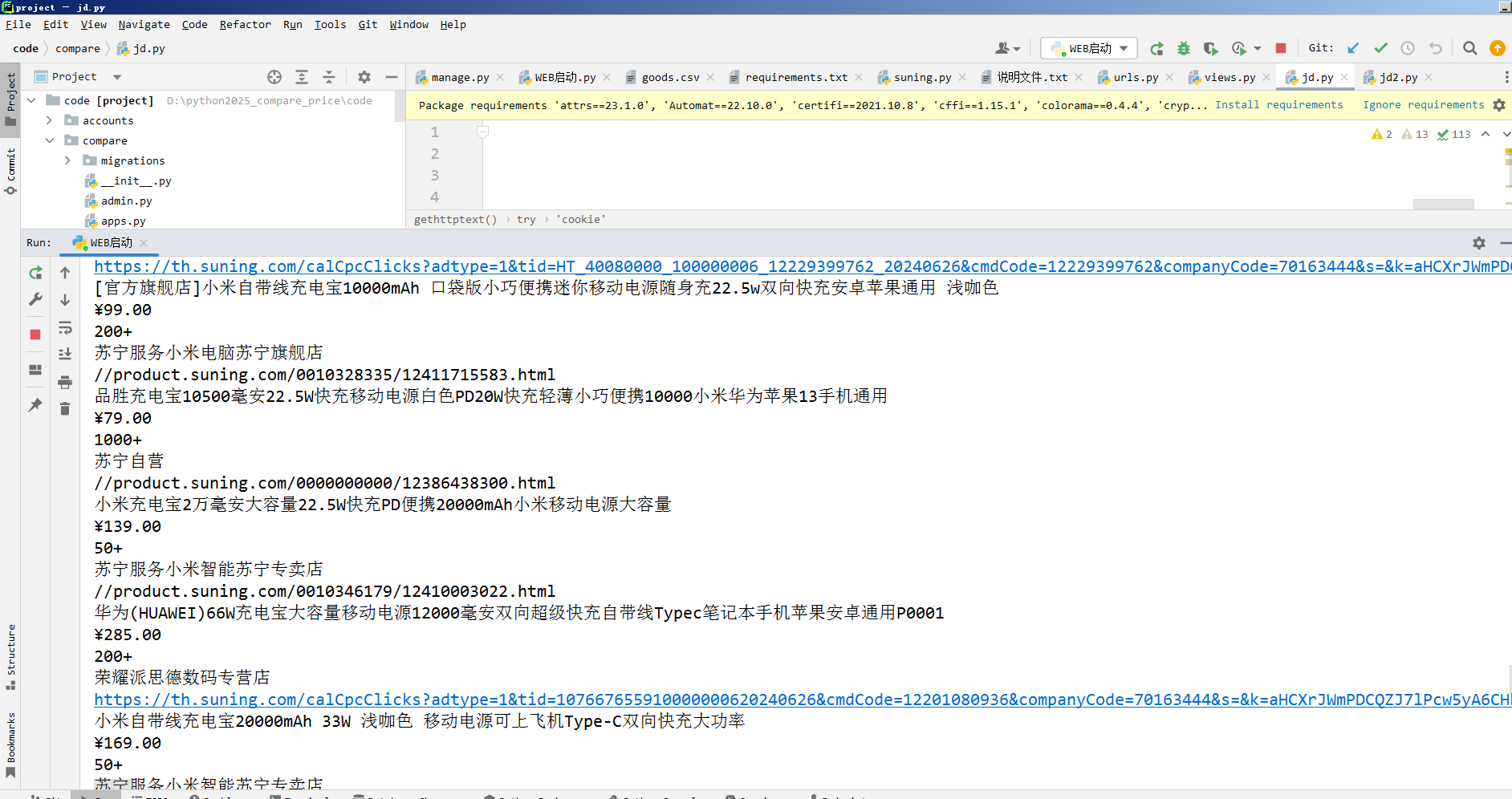Clear all console output trash icon
The height and width of the screenshot is (799, 1512).
65,409
